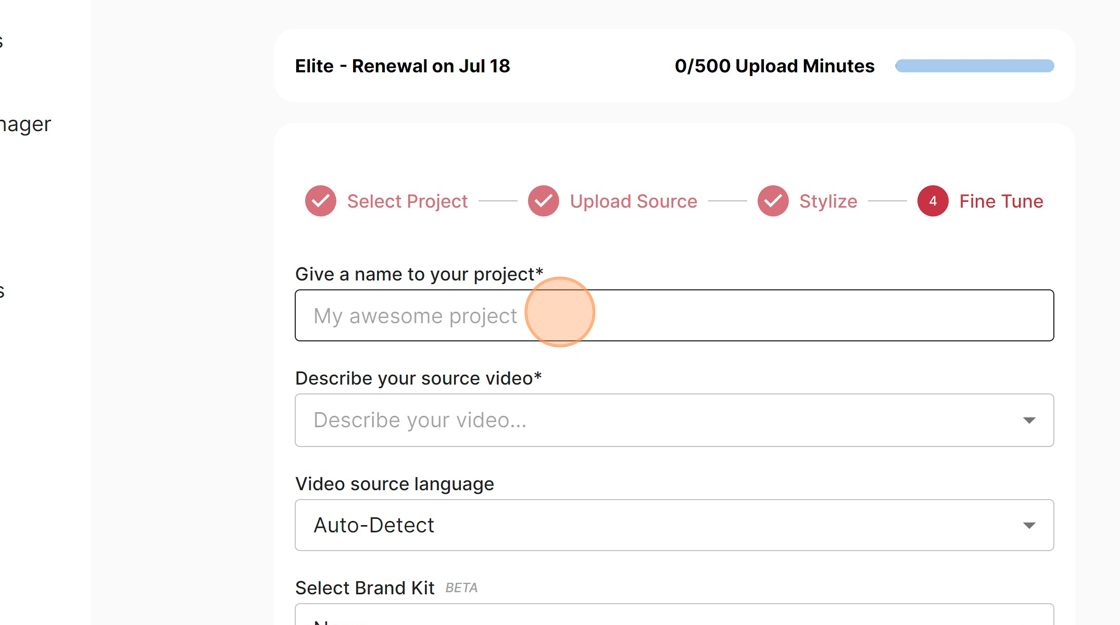
Task: Click the Stylize step checkmark icon
Action: click(x=773, y=201)
